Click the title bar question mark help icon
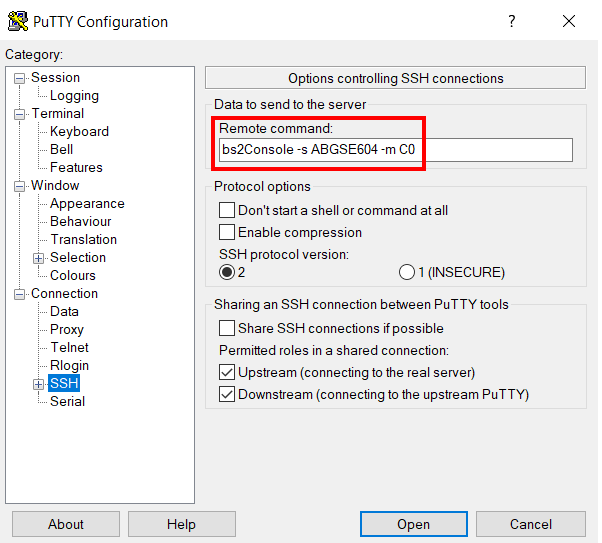The height and width of the screenshot is (543, 602). pos(511,21)
